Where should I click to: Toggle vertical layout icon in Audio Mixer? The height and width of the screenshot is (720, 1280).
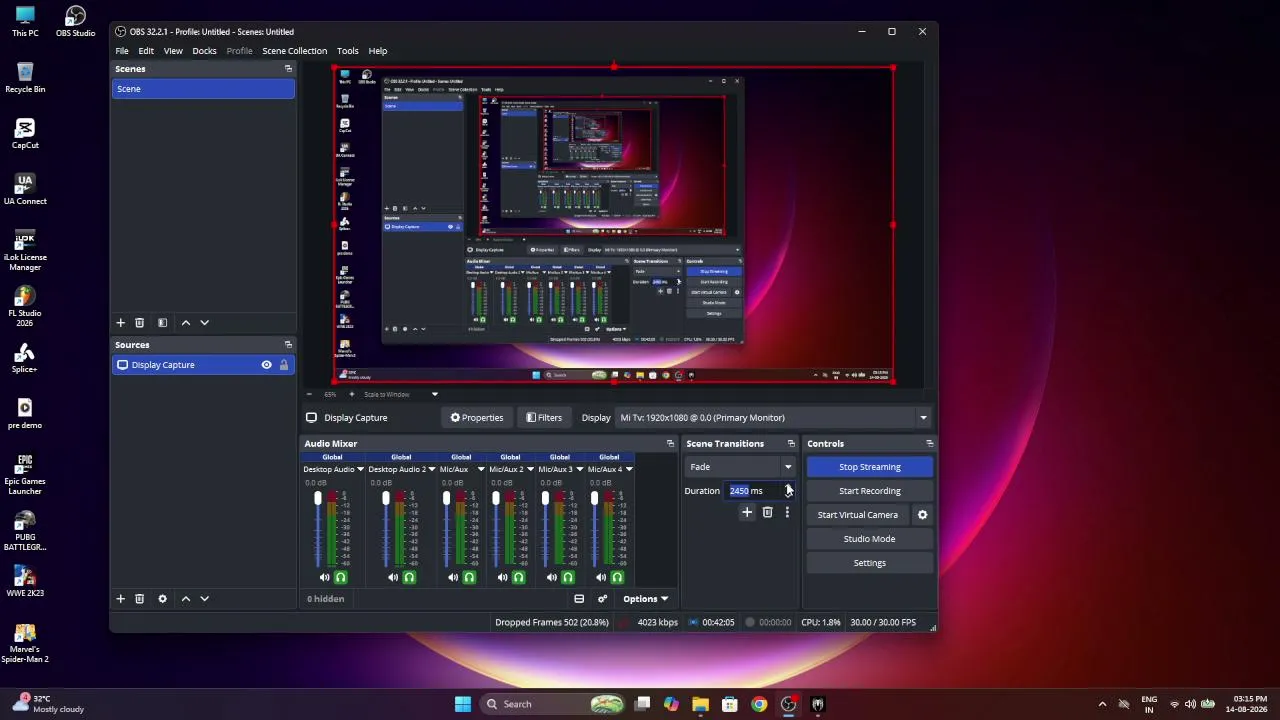click(x=579, y=599)
